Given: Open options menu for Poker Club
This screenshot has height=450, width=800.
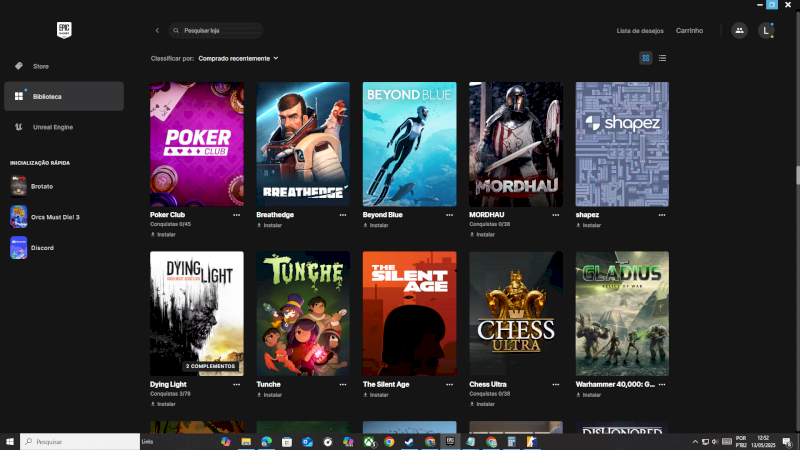Looking at the screenshot, I should pyautogui.click(x=237, y=214).
